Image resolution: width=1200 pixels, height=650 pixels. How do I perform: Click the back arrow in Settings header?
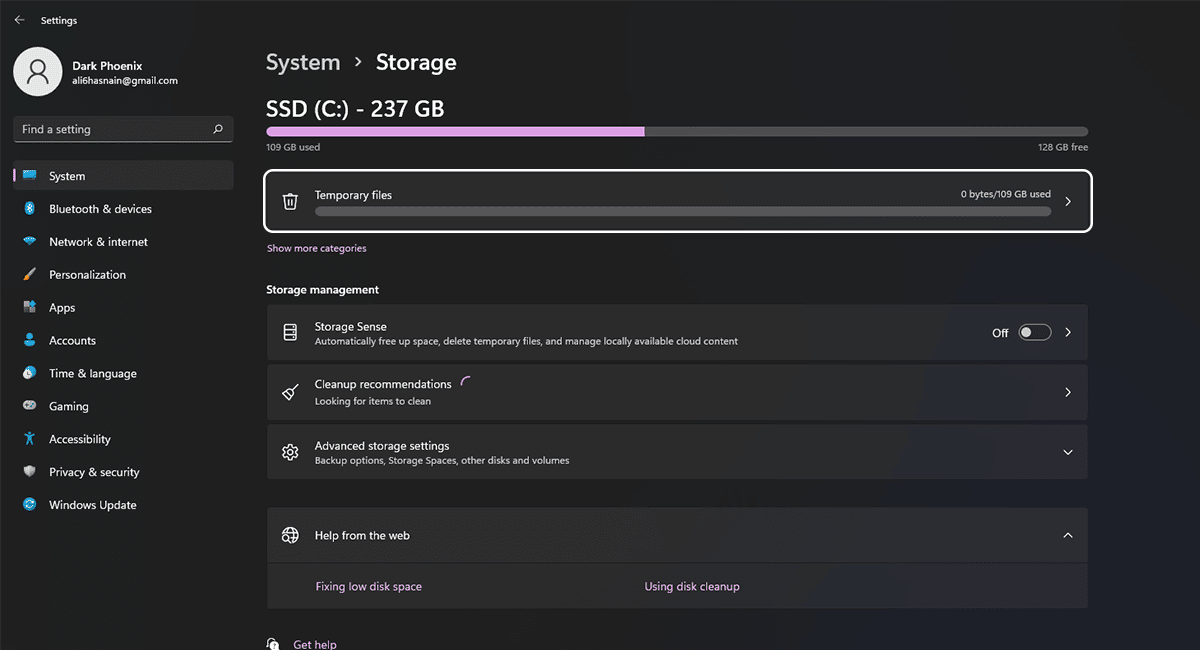pos(19,20)
